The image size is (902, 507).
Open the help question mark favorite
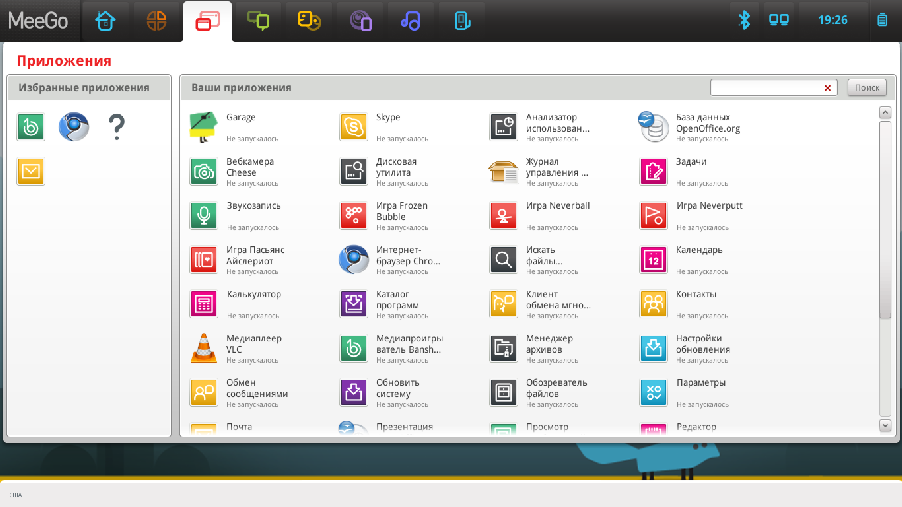pyautogui.click(x=117, y=126)
